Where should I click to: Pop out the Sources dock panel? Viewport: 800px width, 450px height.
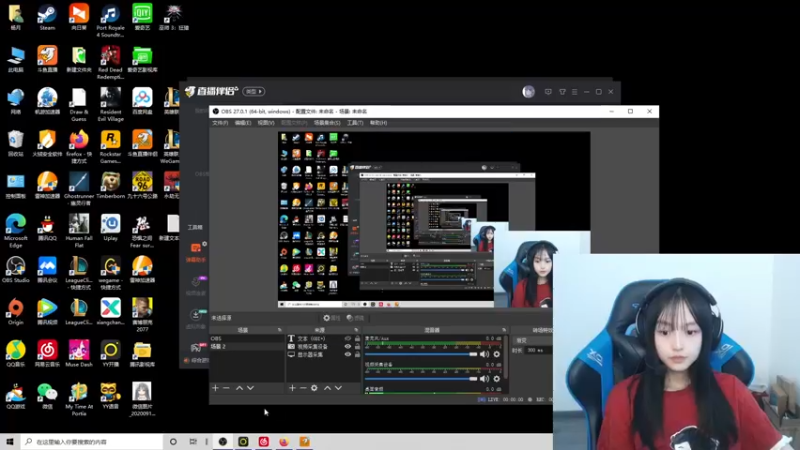[x=356, y=330]
